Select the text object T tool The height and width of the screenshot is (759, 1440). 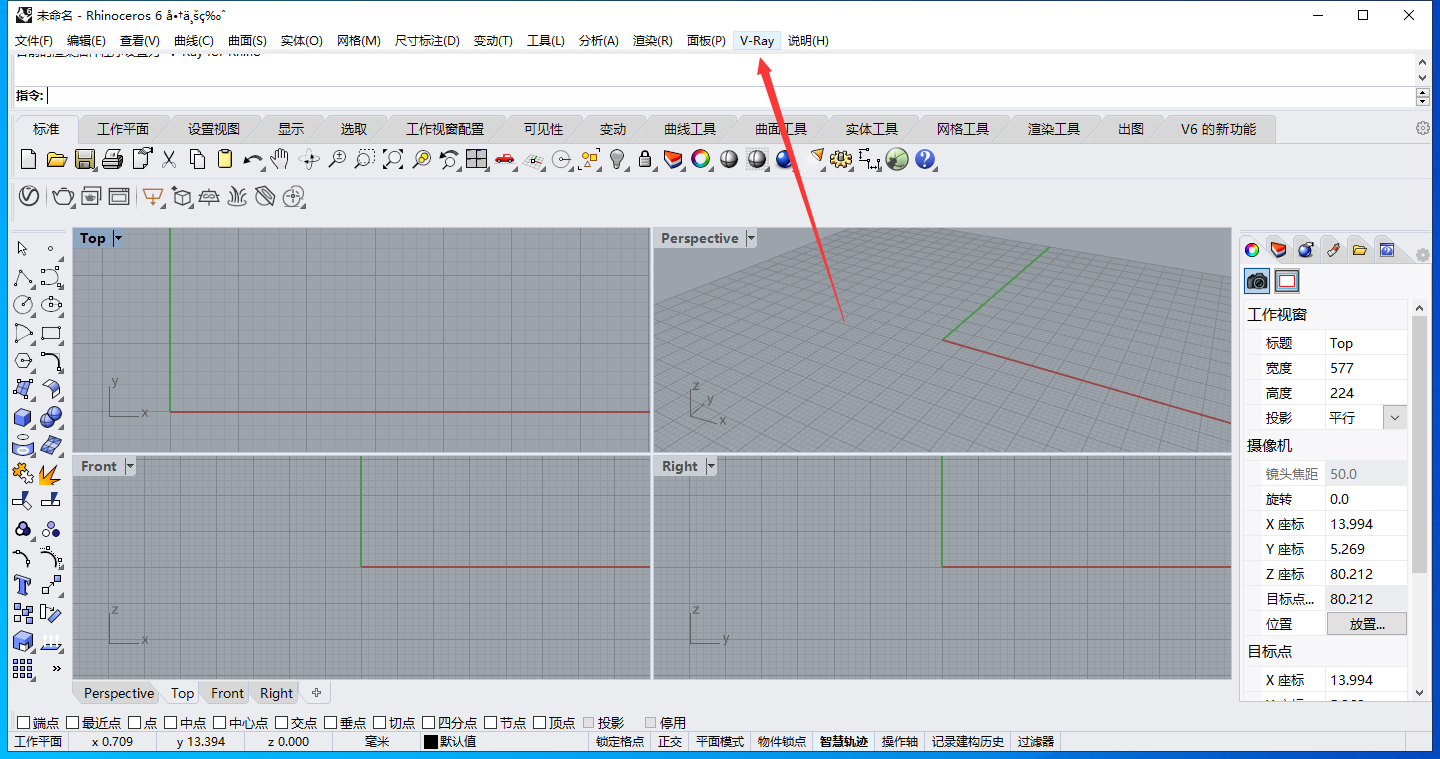coord(23,585)
